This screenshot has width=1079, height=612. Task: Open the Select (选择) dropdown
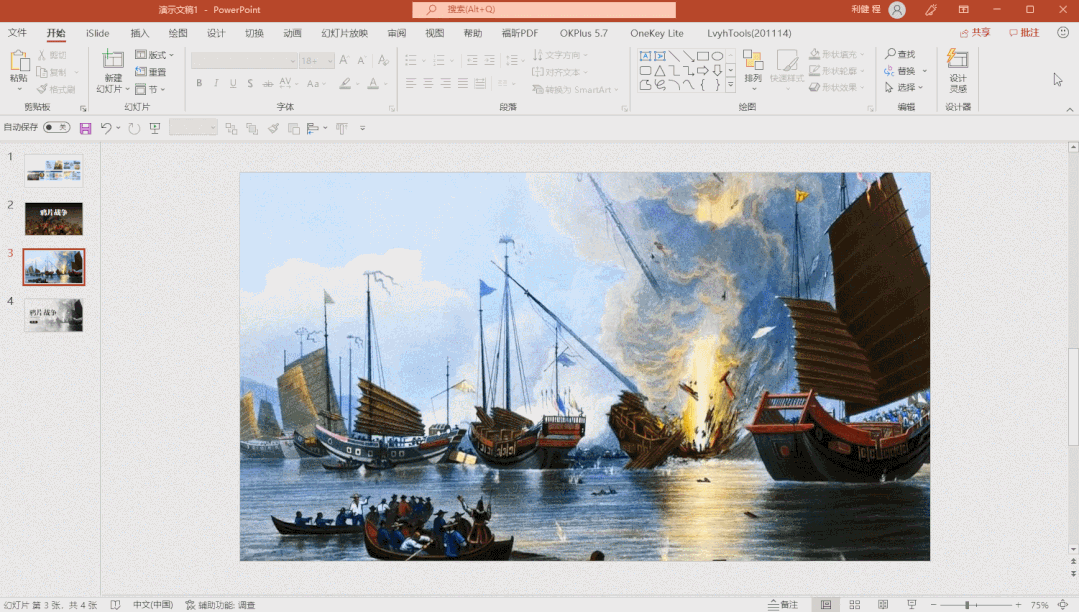[x=904, y=87]
